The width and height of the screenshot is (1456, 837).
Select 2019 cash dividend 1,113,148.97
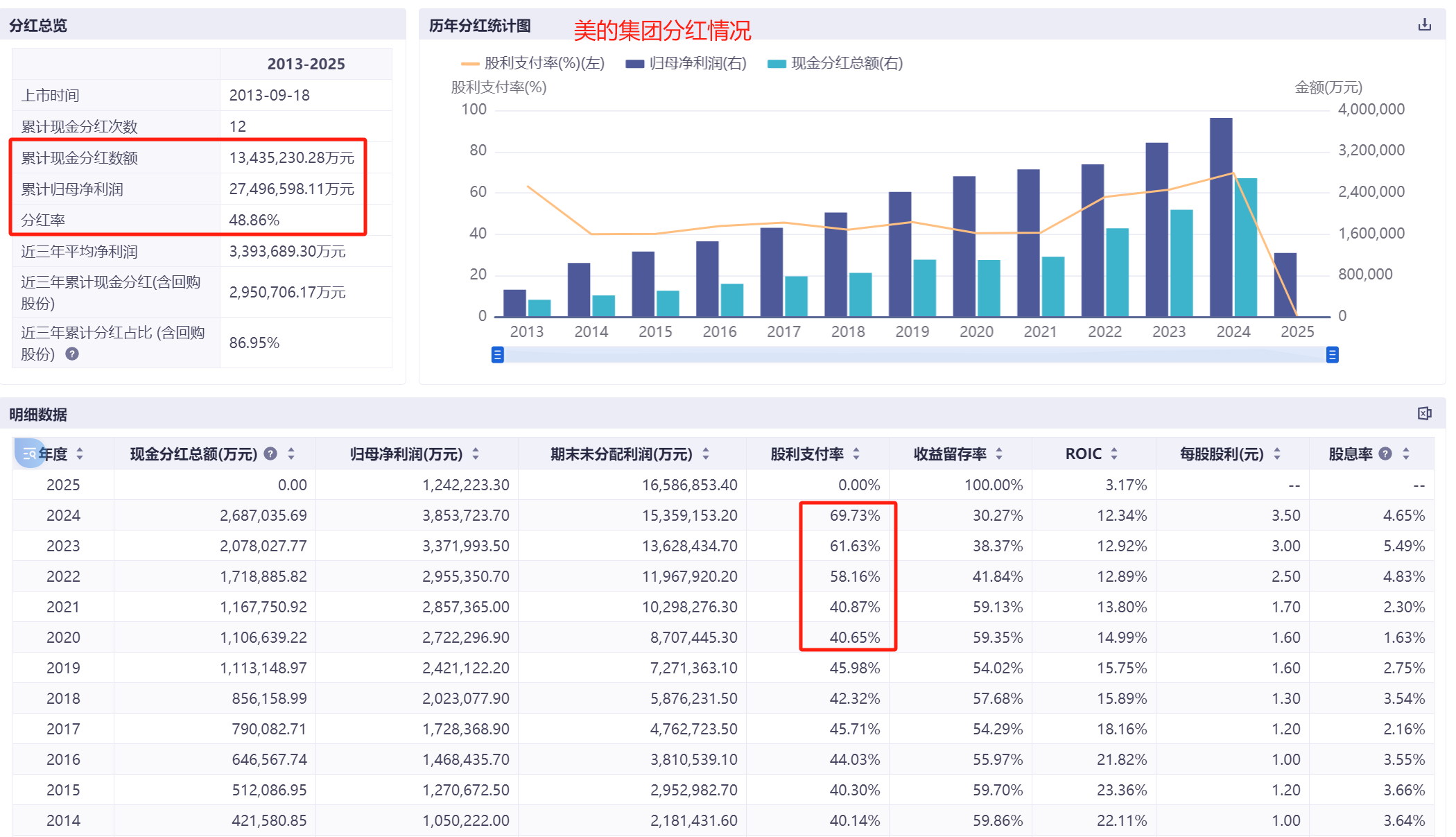point(263,668)
